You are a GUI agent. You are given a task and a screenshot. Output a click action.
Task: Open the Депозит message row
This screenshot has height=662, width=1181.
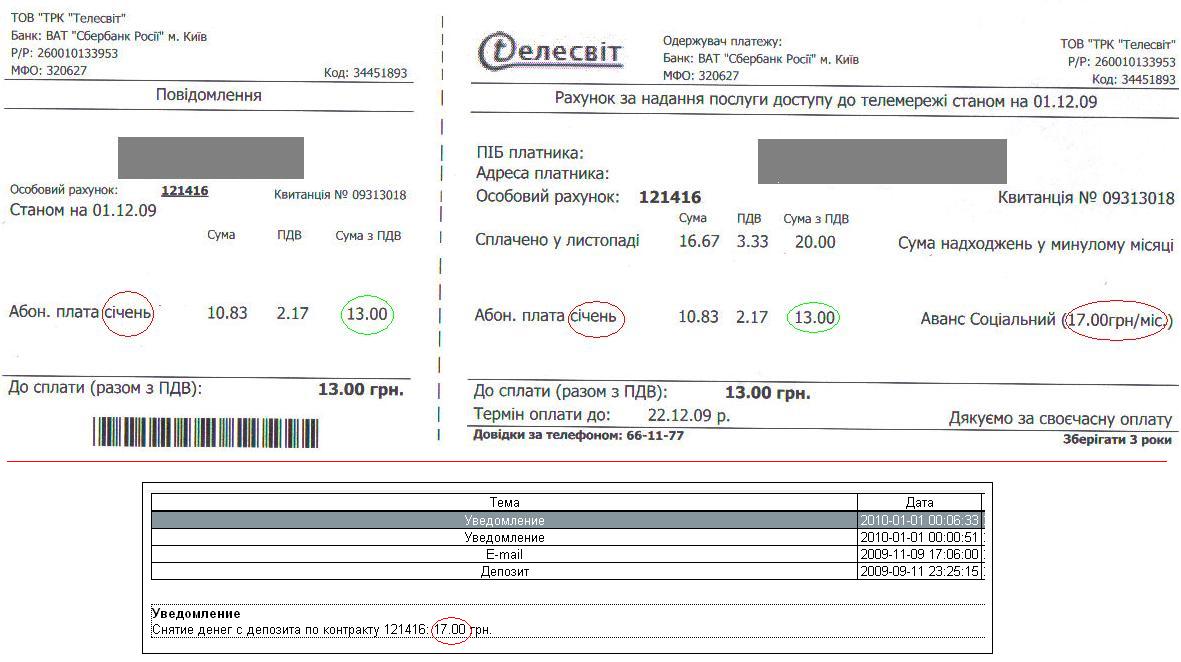(x=504, y=571)
